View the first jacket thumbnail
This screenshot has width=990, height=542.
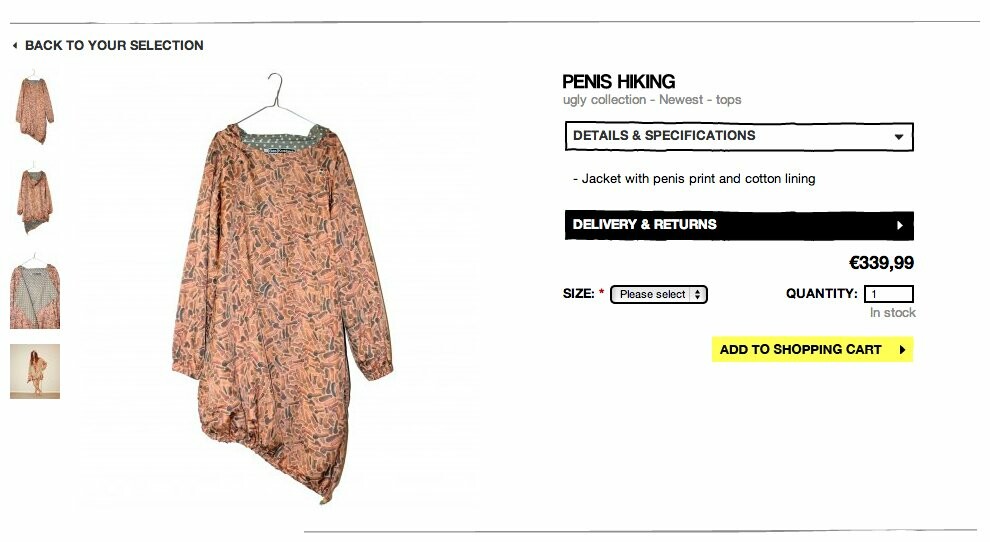pos(35,109)
